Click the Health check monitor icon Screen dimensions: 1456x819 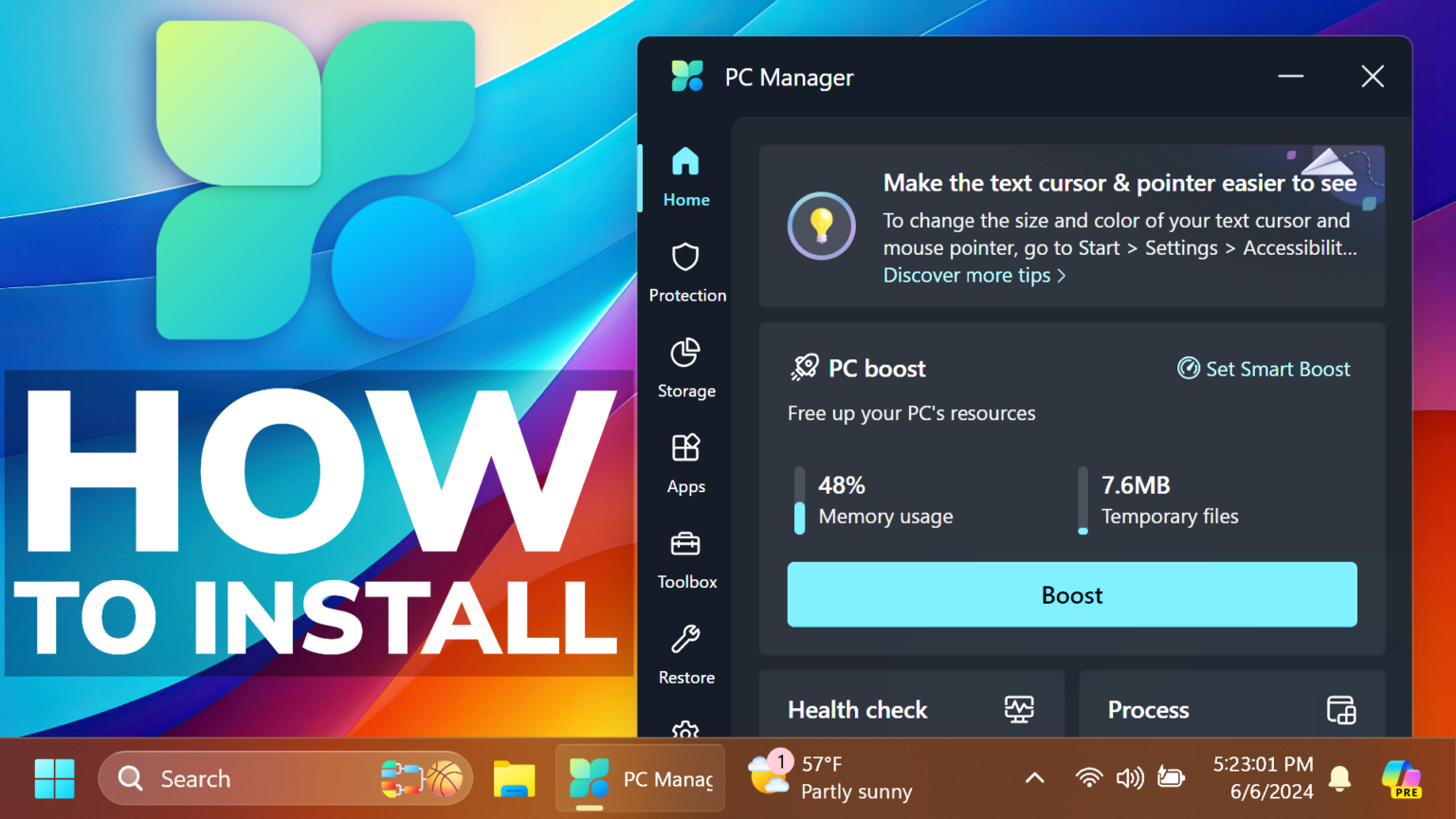1018,709
